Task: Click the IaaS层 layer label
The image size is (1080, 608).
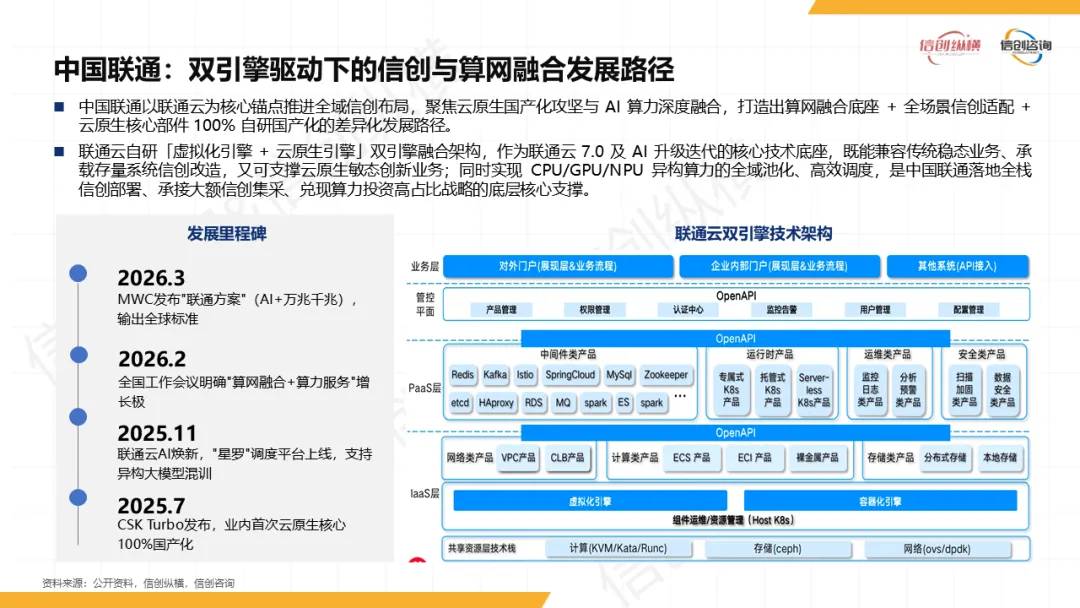Action: 424,494
